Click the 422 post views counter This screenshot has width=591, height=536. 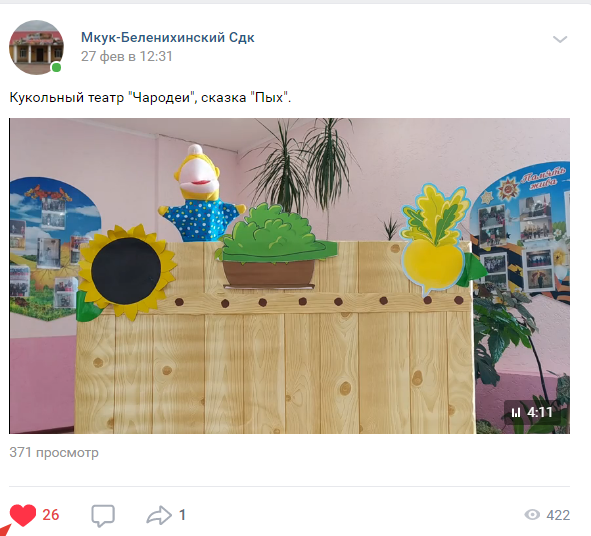(558, 515)
